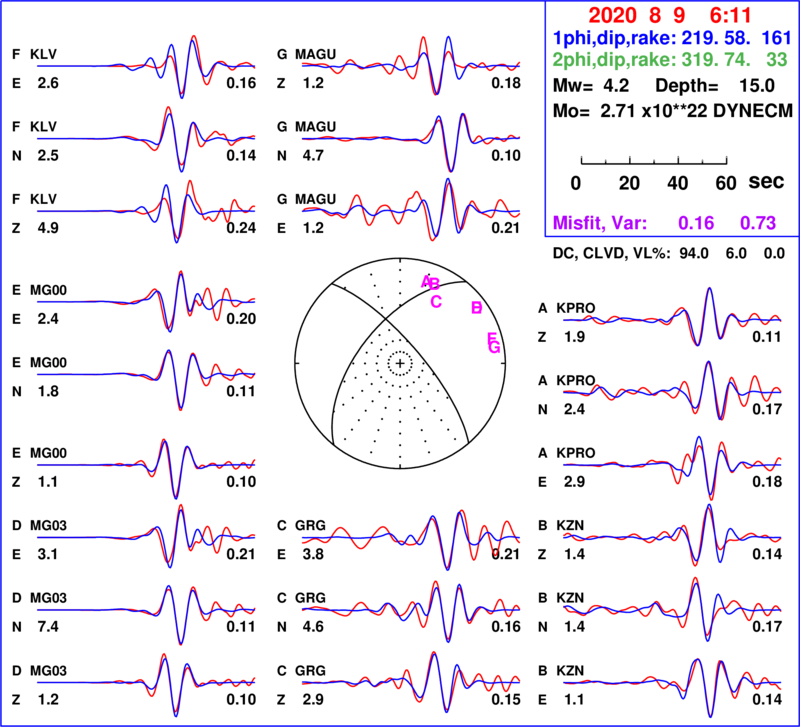
Task: Click the 7.4 amplitude under MG03 N
Action: click(x=47, y=626)
